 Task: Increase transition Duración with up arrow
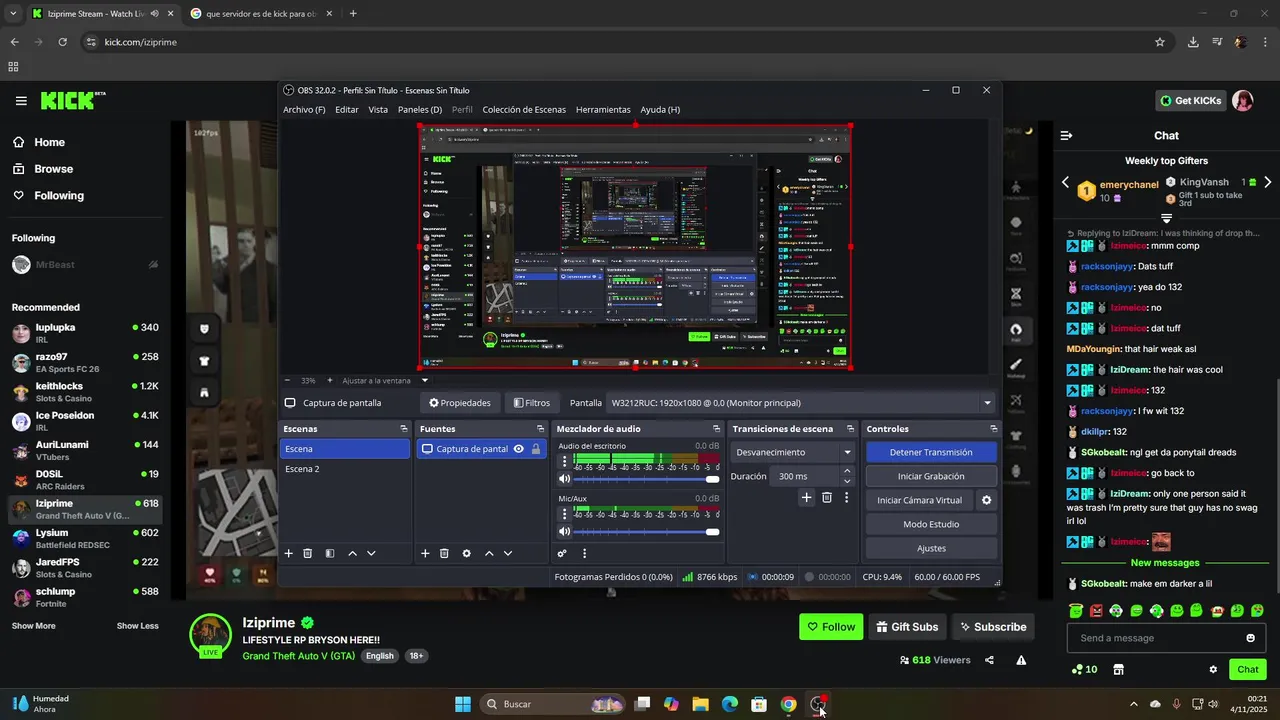(x=848, y=472)
